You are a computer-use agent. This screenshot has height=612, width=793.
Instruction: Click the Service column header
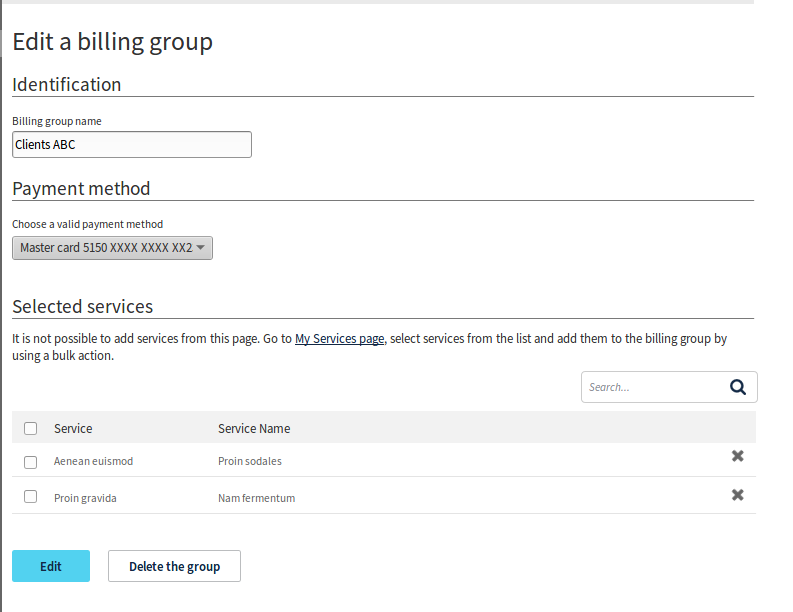click(73, 428)
